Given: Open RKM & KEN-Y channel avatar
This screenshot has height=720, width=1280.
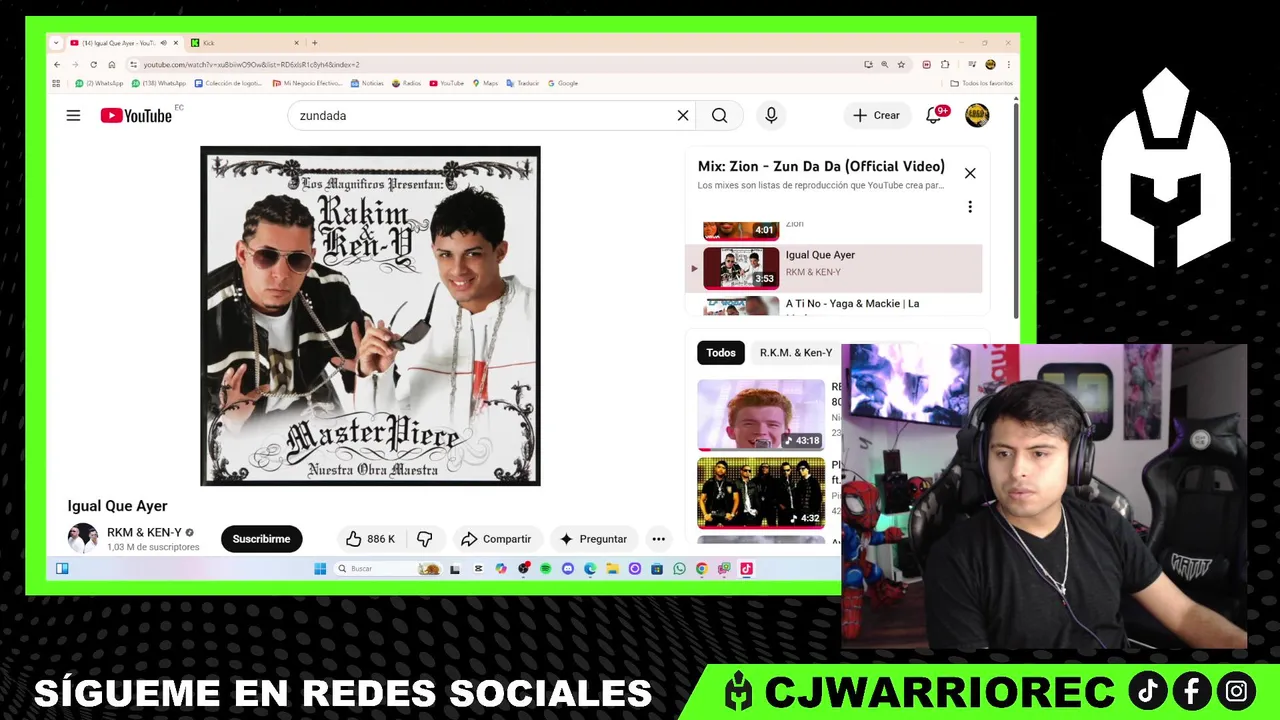Looking at the screenshot, I should 82,539.
